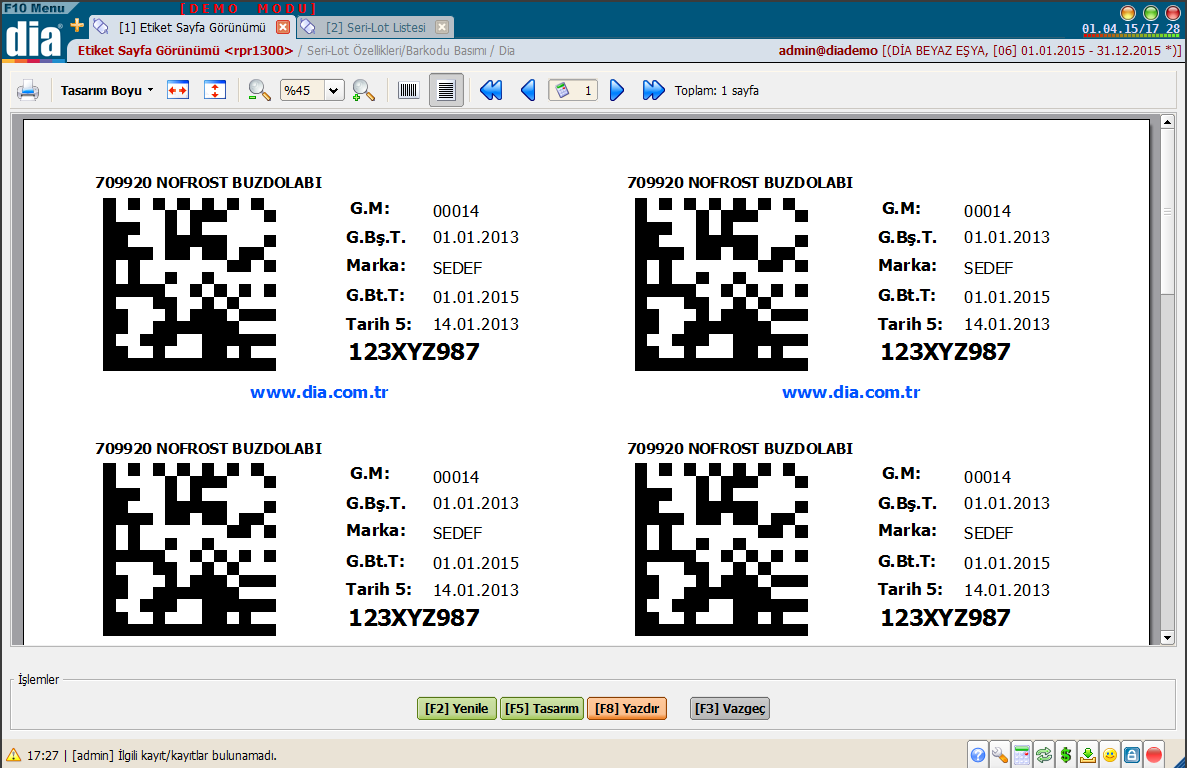This screenshot has height=768, width=1187.
Task: Close the Etiket Sayfa Görünümü tab
Action: (283, 27)
